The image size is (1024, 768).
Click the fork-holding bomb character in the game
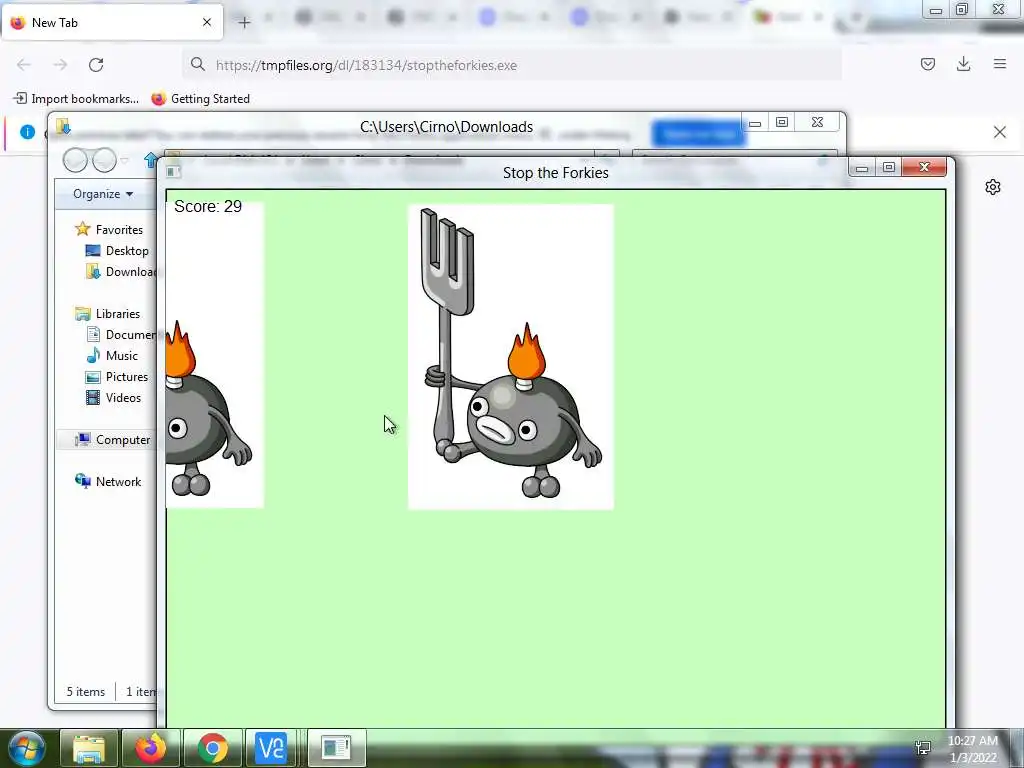pyautogui.click(x=511, y=357)
